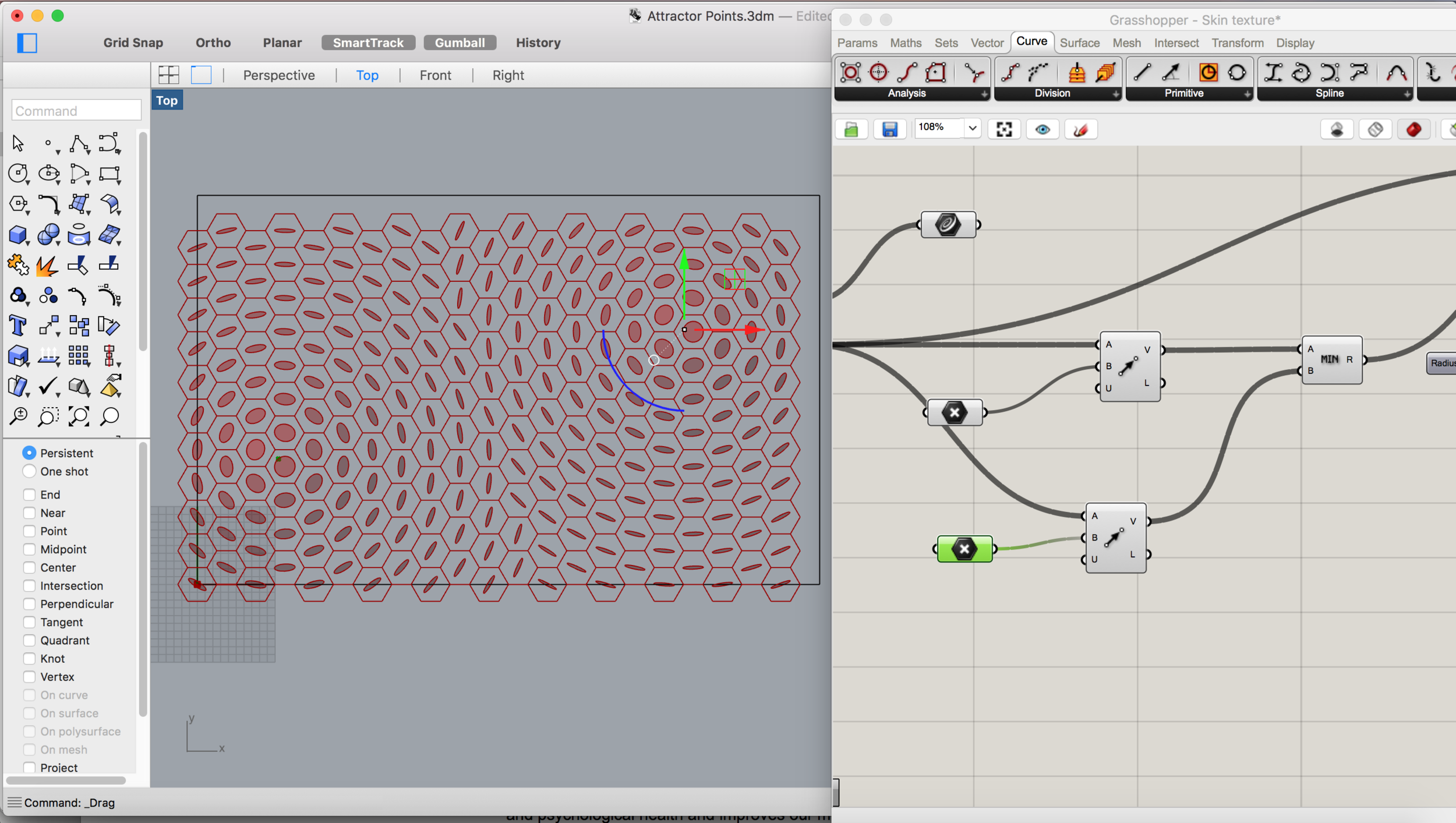Open the Top viewport title menu

[x=167, y=101]
